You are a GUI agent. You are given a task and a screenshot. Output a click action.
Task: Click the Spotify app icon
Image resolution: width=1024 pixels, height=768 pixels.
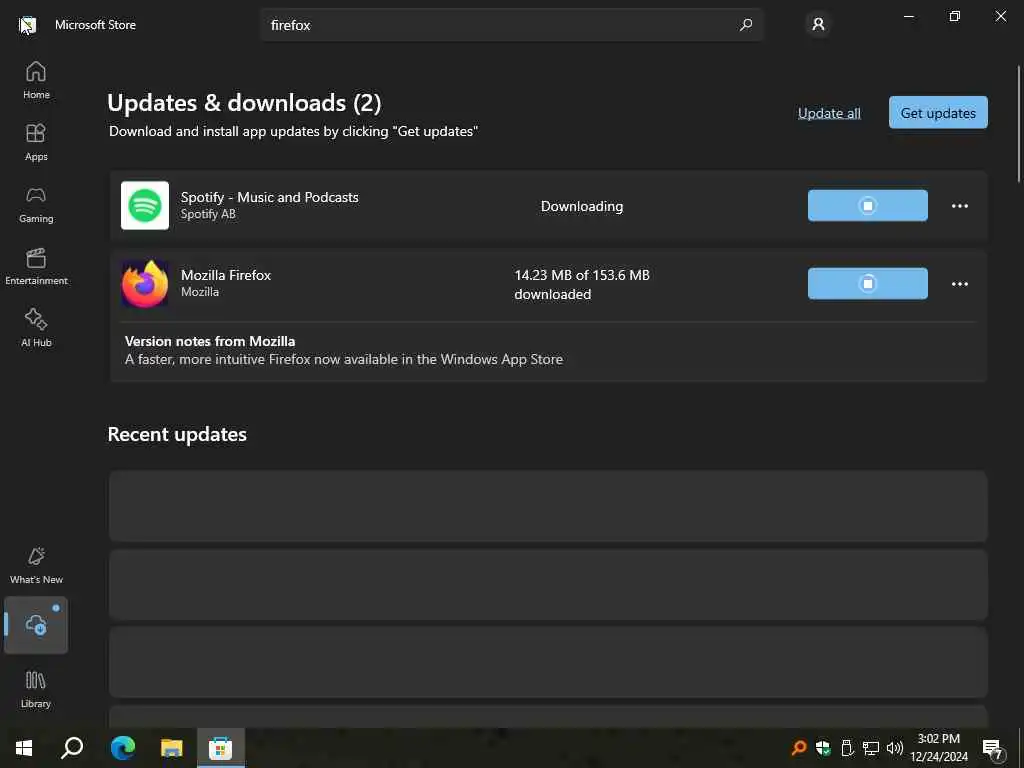145,206
